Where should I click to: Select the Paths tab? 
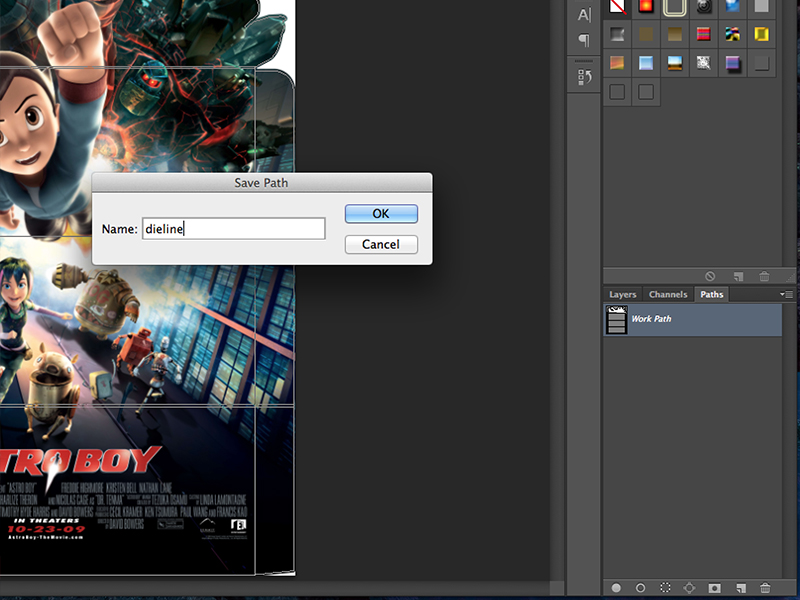712,294
